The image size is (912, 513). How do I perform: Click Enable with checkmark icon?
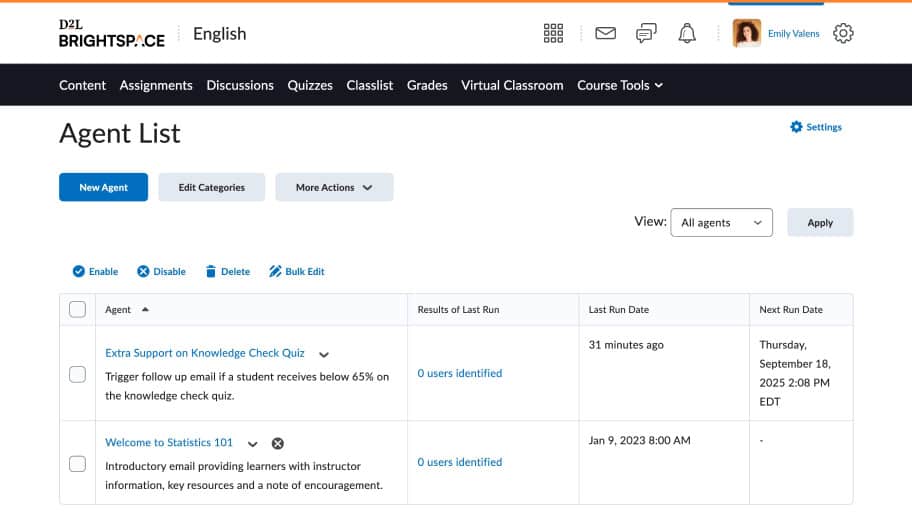click(95, 272)
